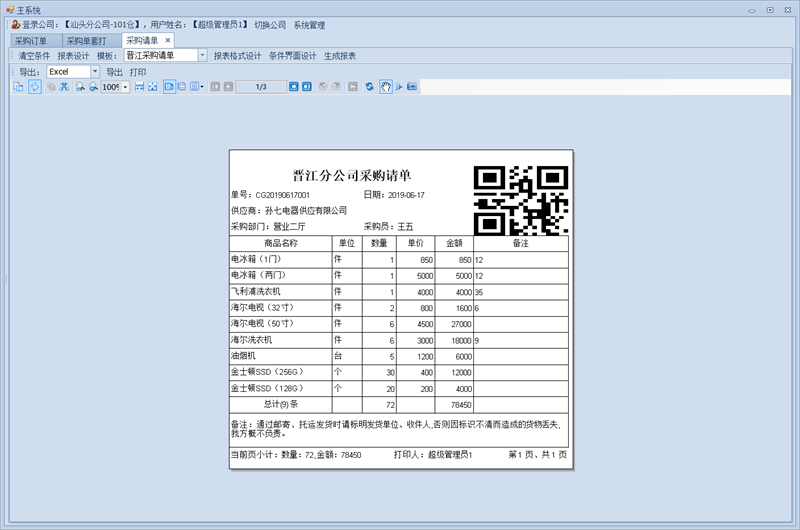Toggle the hand pan tool

pos(385,87)
